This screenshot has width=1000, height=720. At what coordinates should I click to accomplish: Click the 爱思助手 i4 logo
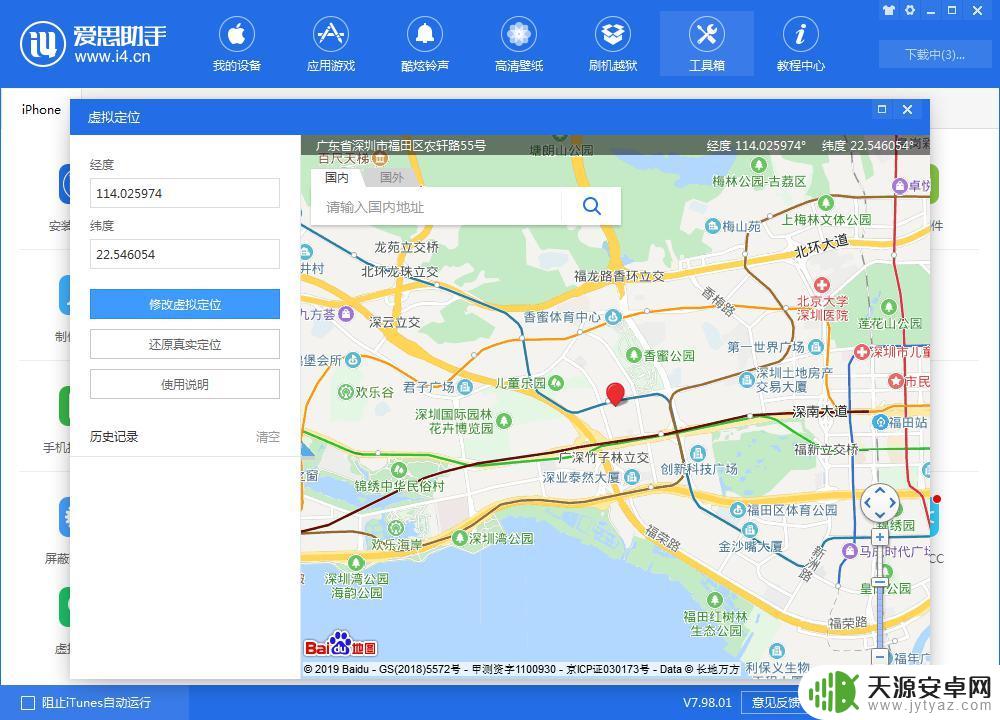[93, 44]
